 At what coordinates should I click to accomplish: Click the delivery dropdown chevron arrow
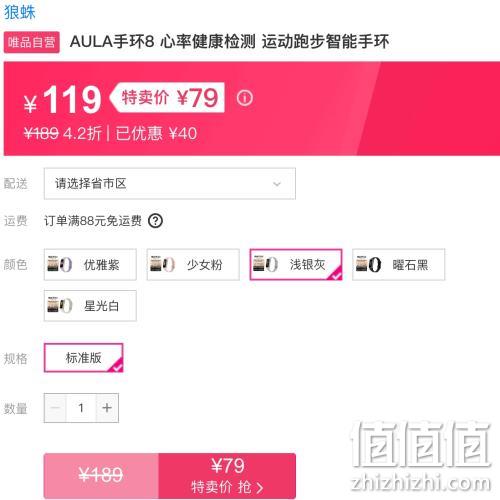tap(277, 184)
